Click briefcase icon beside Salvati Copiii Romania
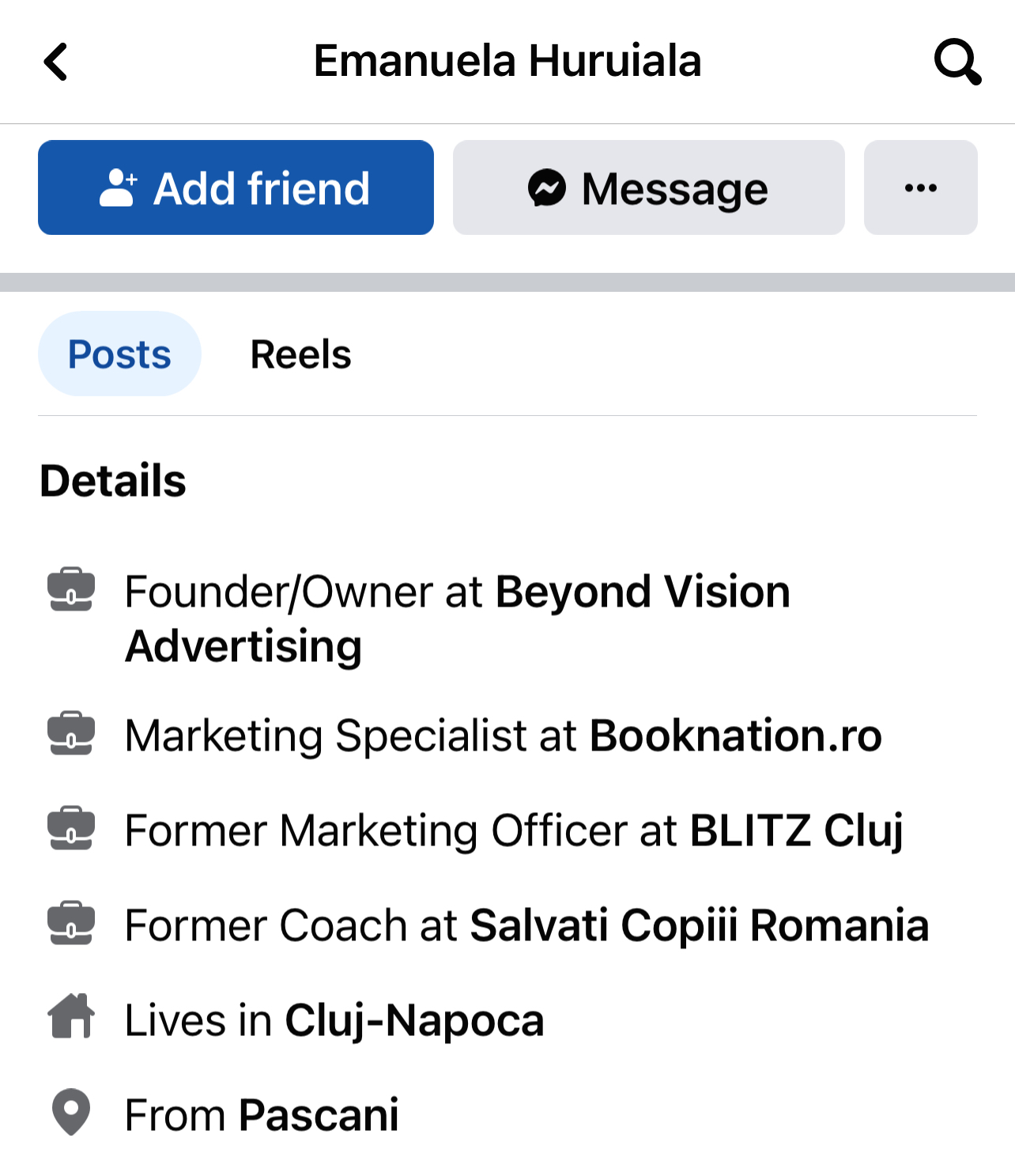1015x1176 pixels. 71,923
